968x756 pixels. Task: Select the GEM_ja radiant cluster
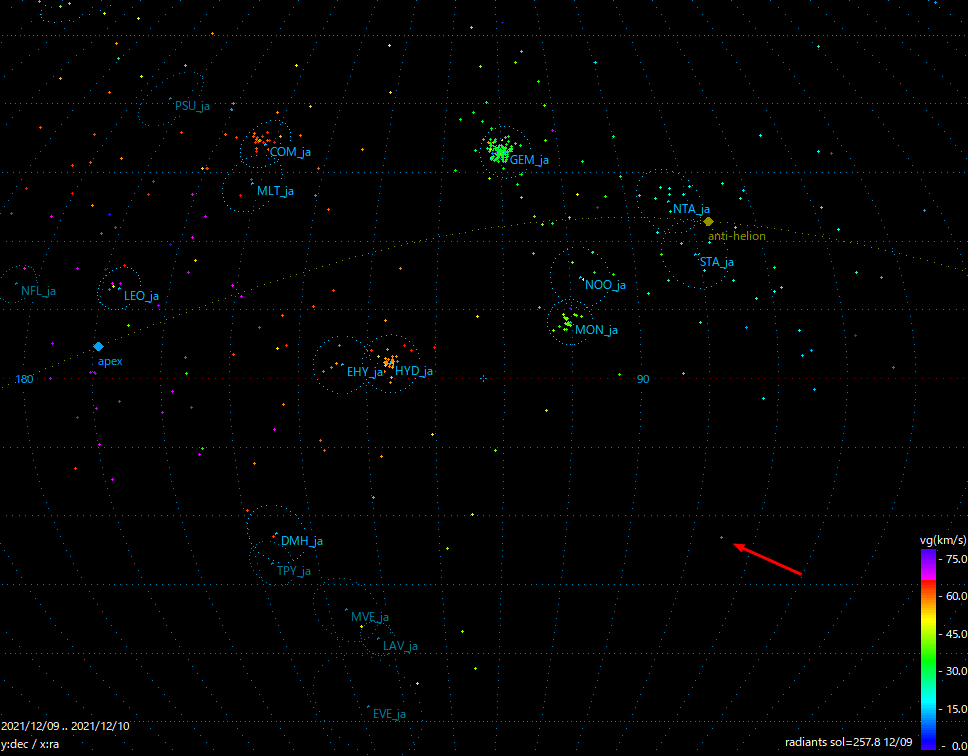tap(498, 152)
